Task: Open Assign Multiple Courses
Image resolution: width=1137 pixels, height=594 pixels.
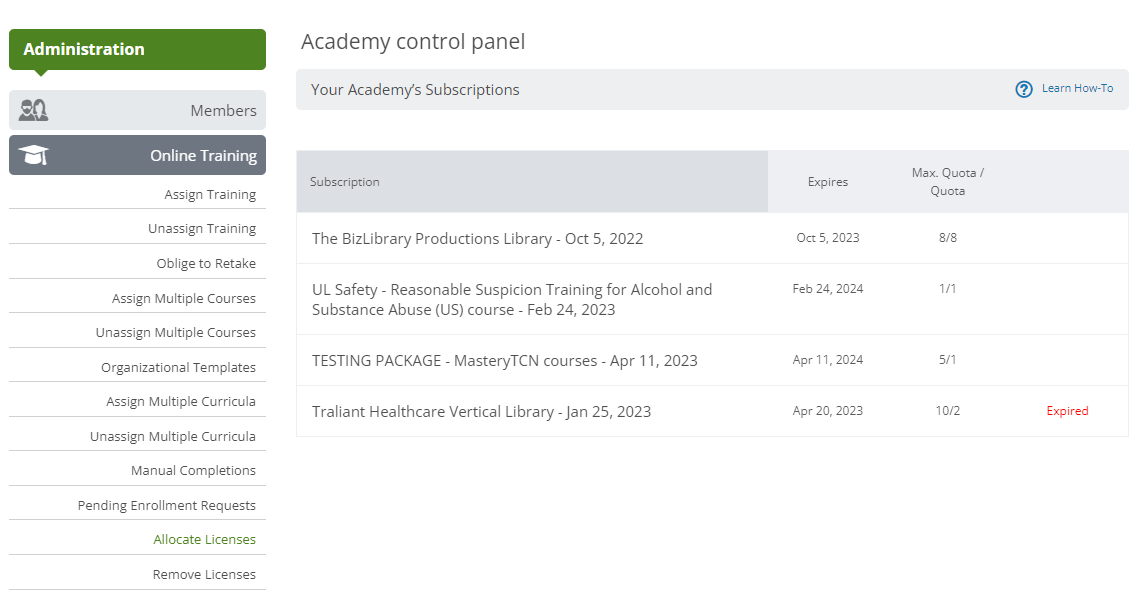Action: tap(183, 298)
